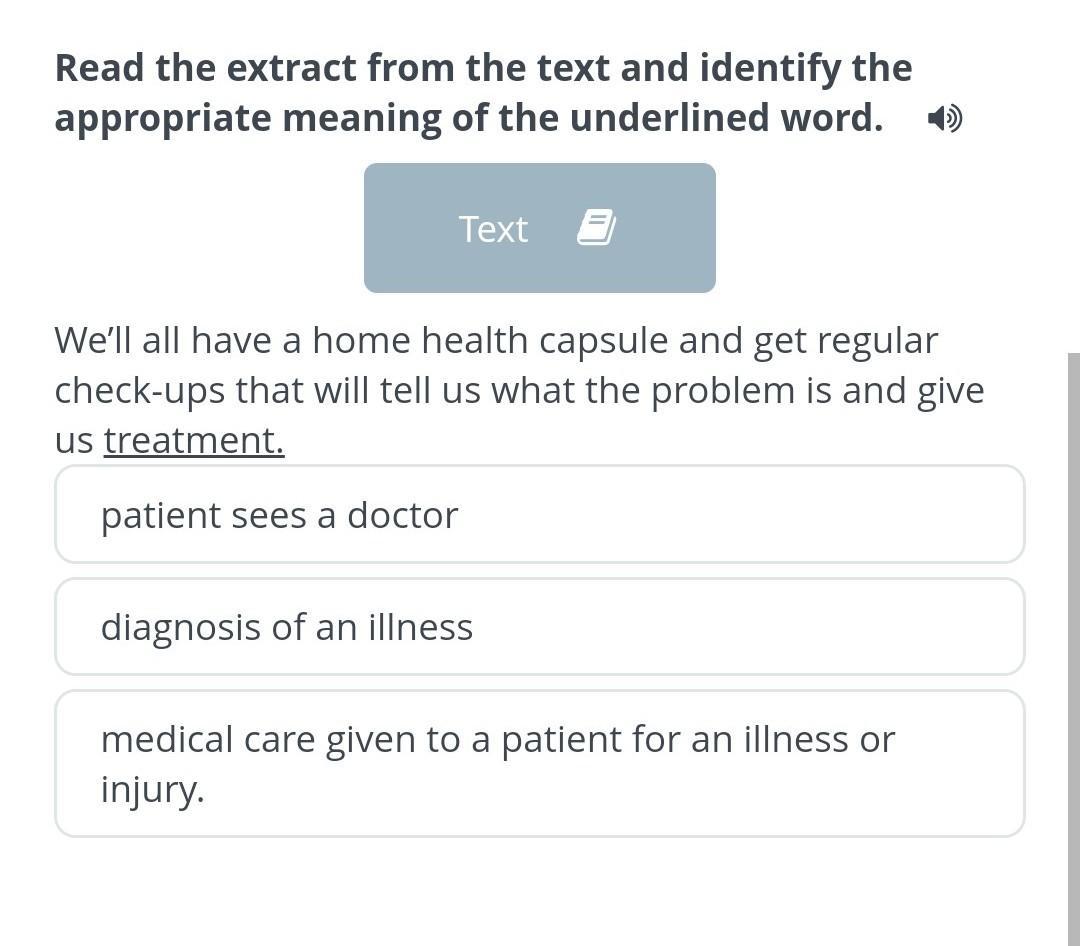Open the reading passage via the Text label
This screenshot has width=1080, height=946.
tap(493, 229)
